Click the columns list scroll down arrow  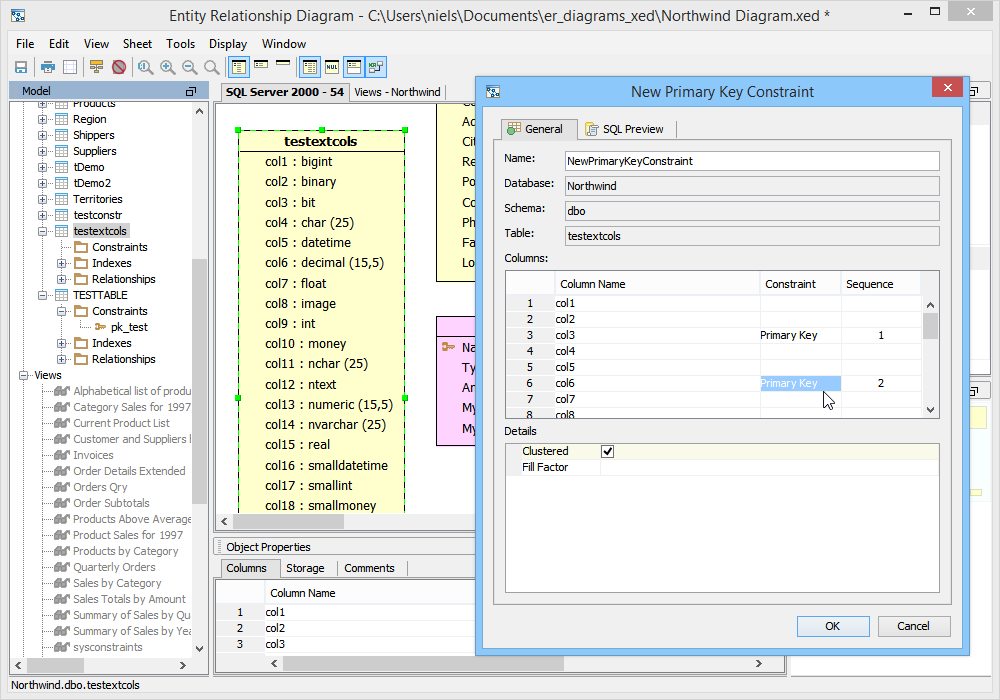(x=930, y=409)
